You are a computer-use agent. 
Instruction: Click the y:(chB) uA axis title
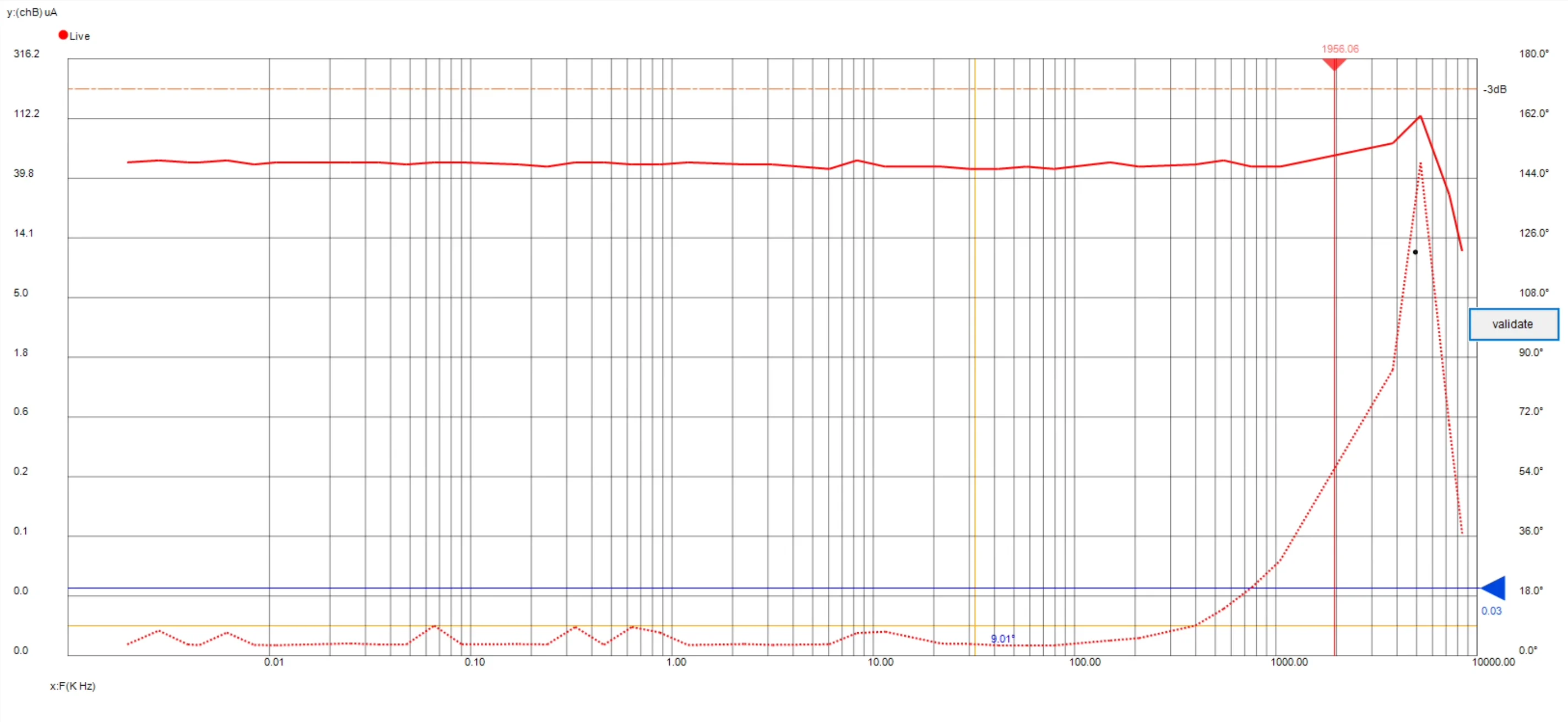32,12
